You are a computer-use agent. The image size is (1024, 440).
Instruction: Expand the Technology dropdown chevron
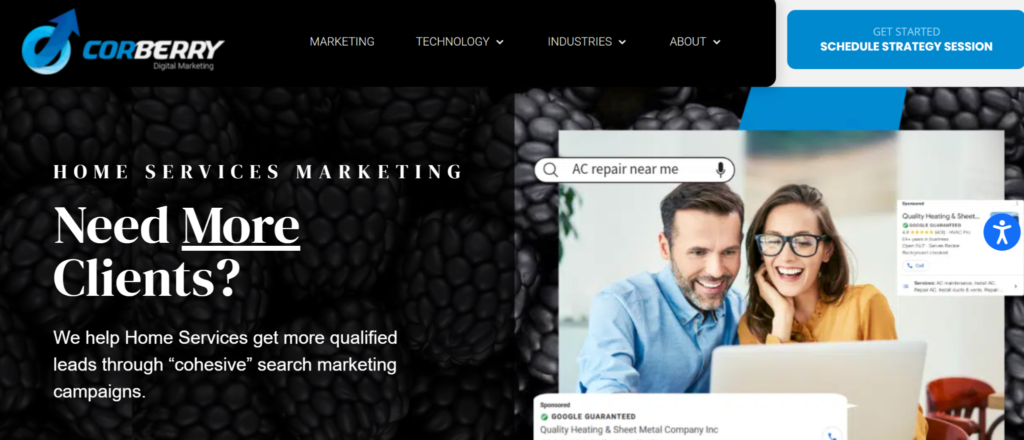500,42
